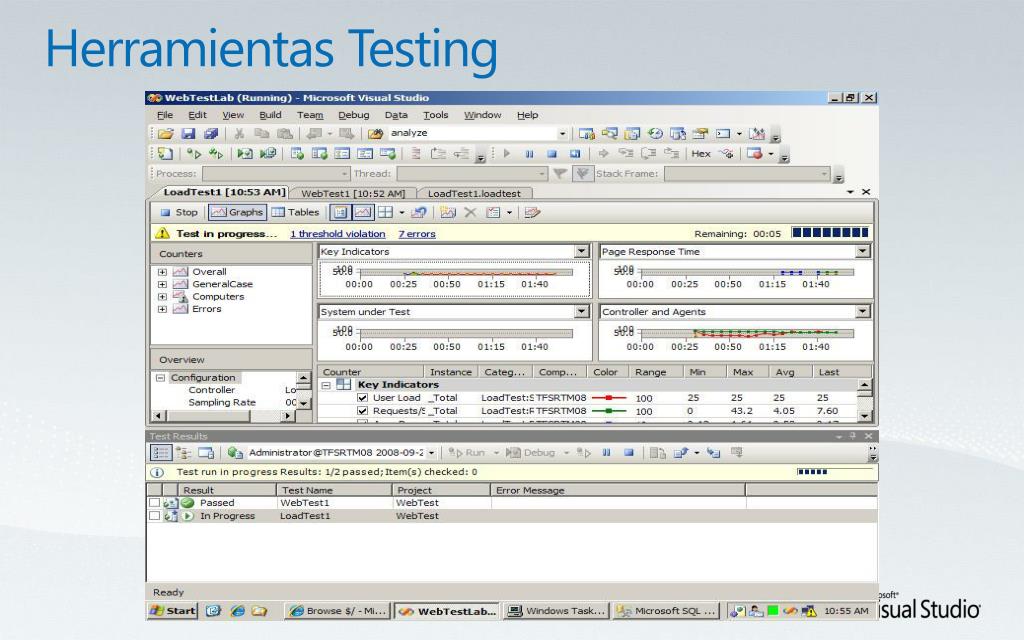Image resolution: width=1024 pixels, height=640 pixels.
Task: Open the 7 errors link
Action: 417,234
